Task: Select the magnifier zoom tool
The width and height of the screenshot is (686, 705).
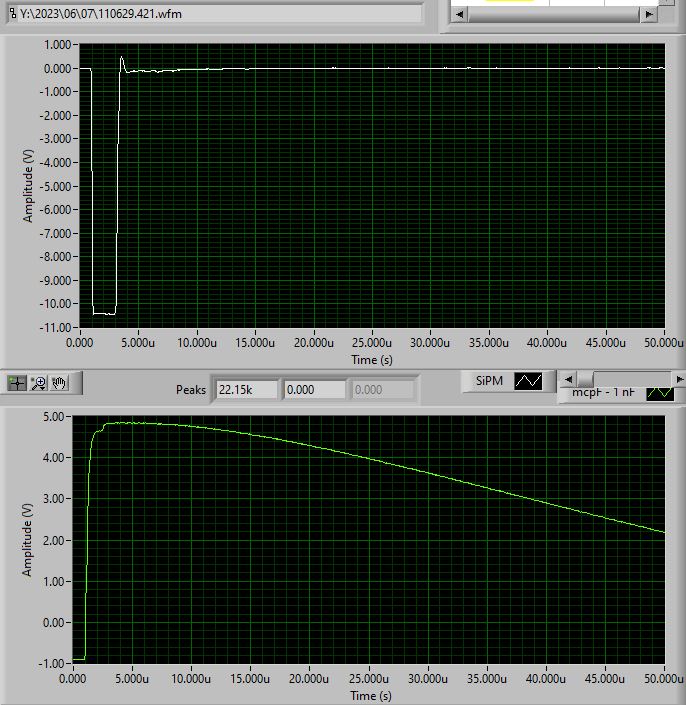Action: (x=38, y=383)
